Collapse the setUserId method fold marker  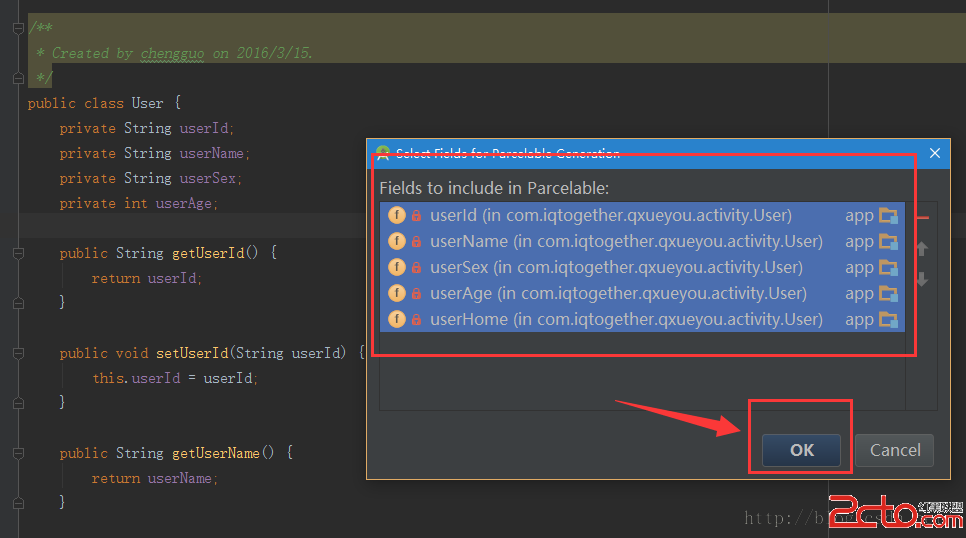point(18,353)
